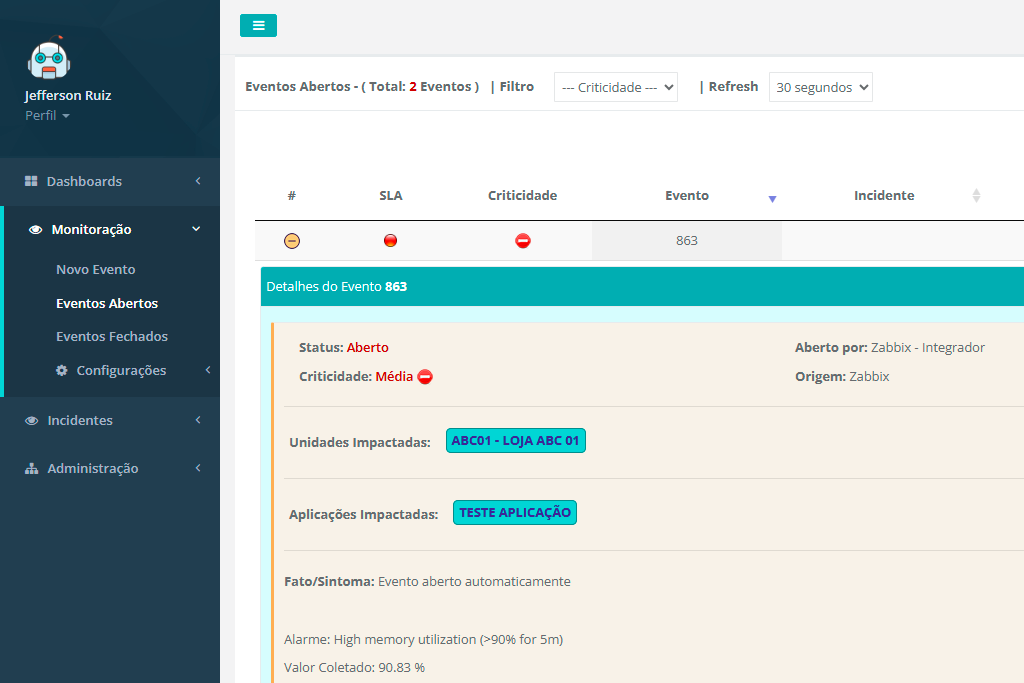Click the hamburger menu toggle button
This screenshot has height=683, width=1024.
point(258,26)
